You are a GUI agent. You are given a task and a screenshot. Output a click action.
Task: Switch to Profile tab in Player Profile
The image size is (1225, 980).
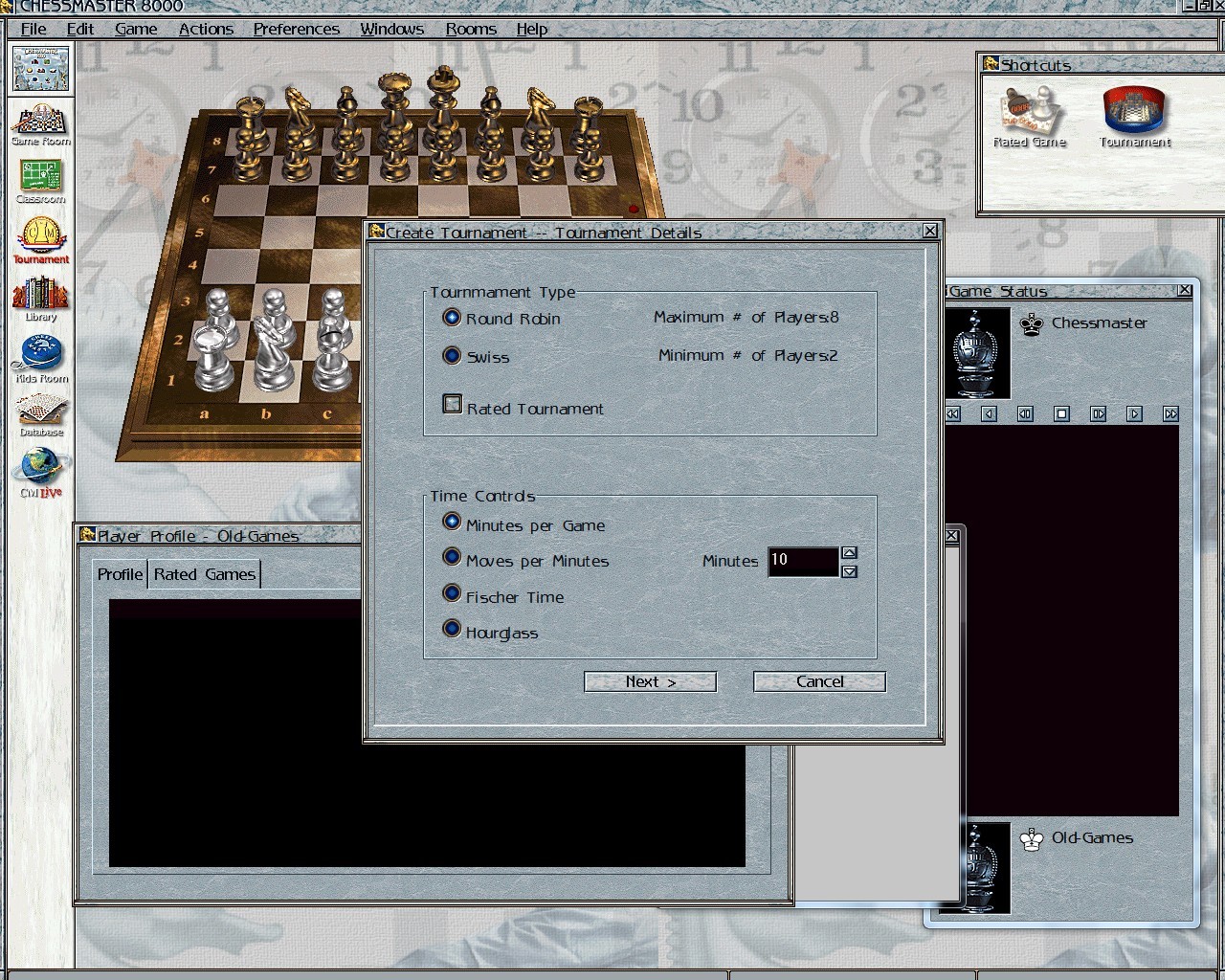(x=121, y=574)
